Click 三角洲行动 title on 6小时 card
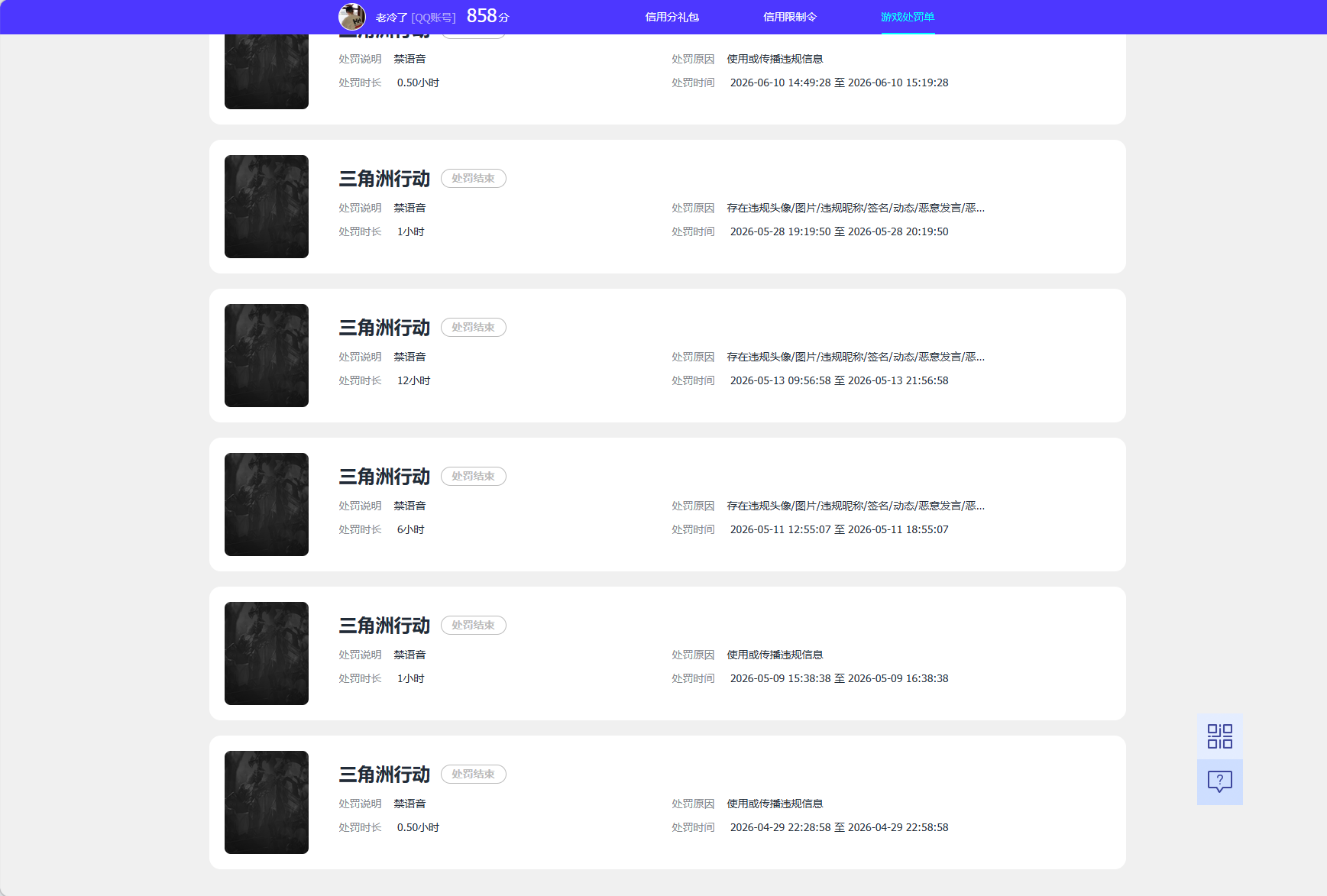 coord(384,477)
